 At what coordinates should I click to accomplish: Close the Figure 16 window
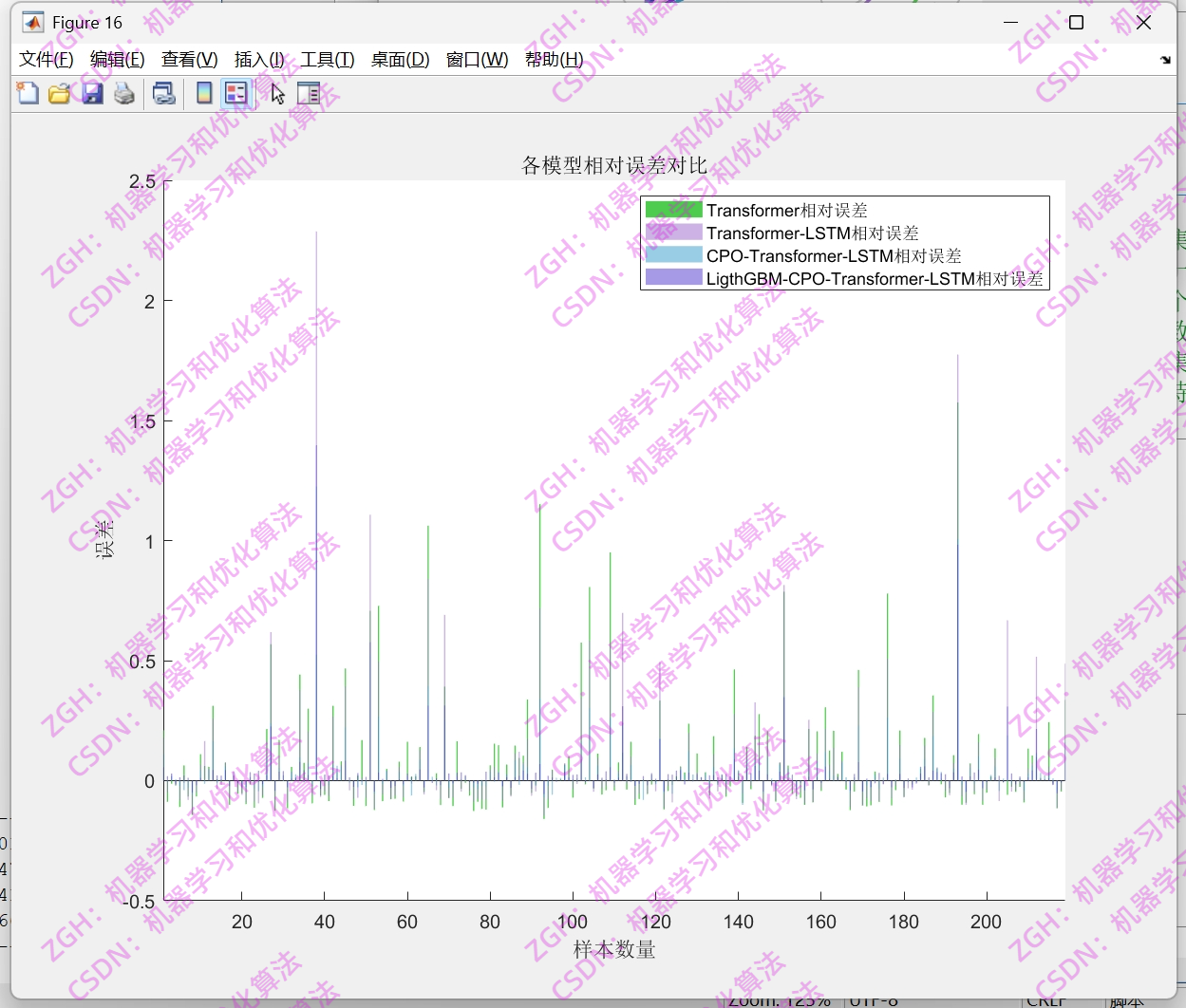pos(1143,23)
